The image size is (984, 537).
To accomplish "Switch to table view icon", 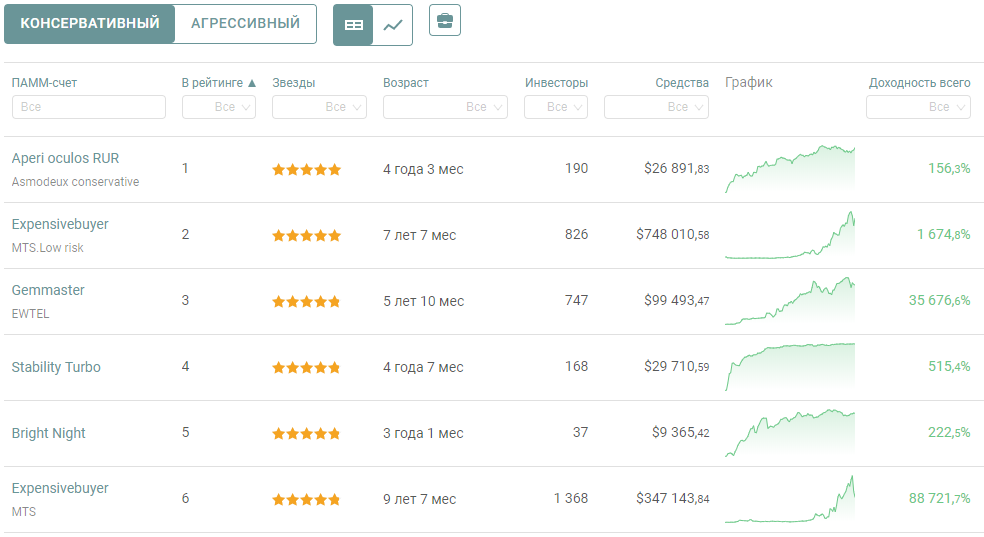I will pos(353,25).
